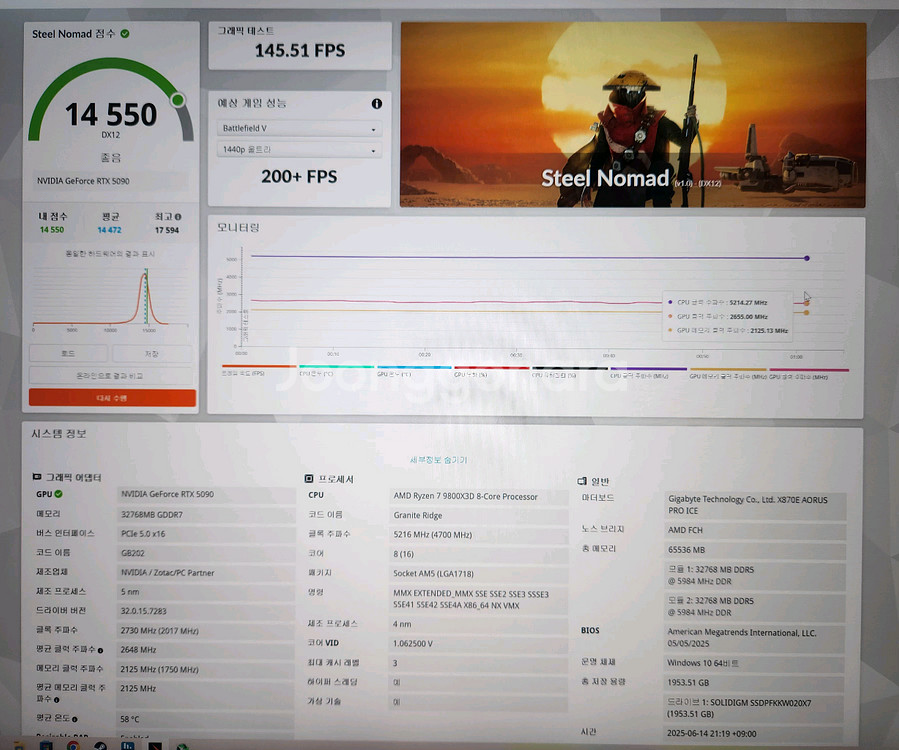Click the package value Socket AM5 (LGA1718)

point(433,574)
